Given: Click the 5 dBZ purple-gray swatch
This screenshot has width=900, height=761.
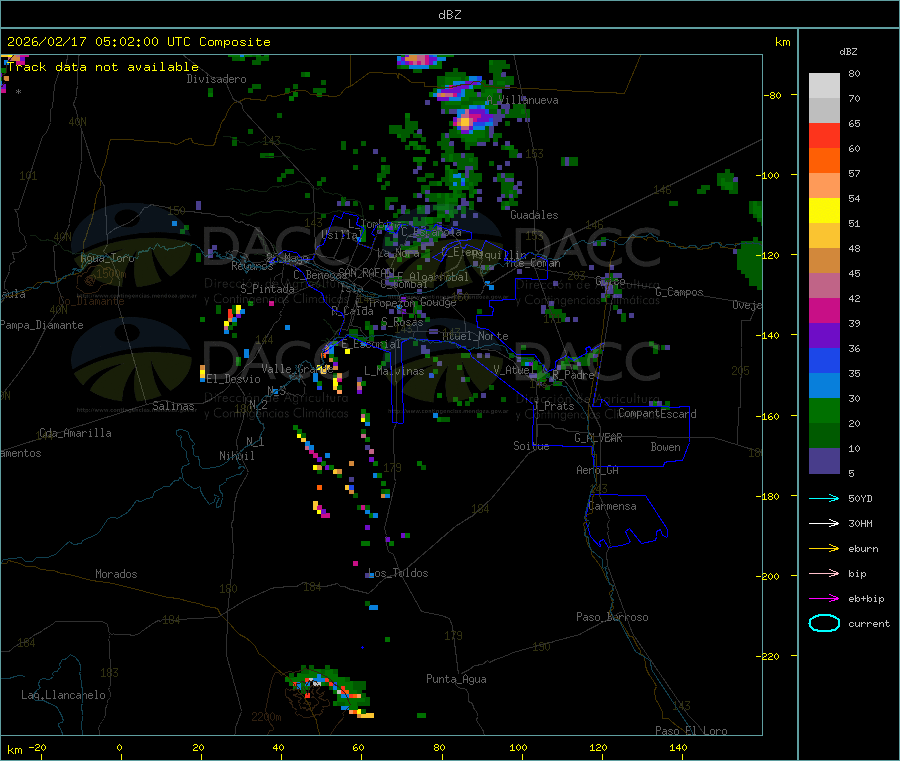Looking at the screenshot, I should tap(824, 461).
